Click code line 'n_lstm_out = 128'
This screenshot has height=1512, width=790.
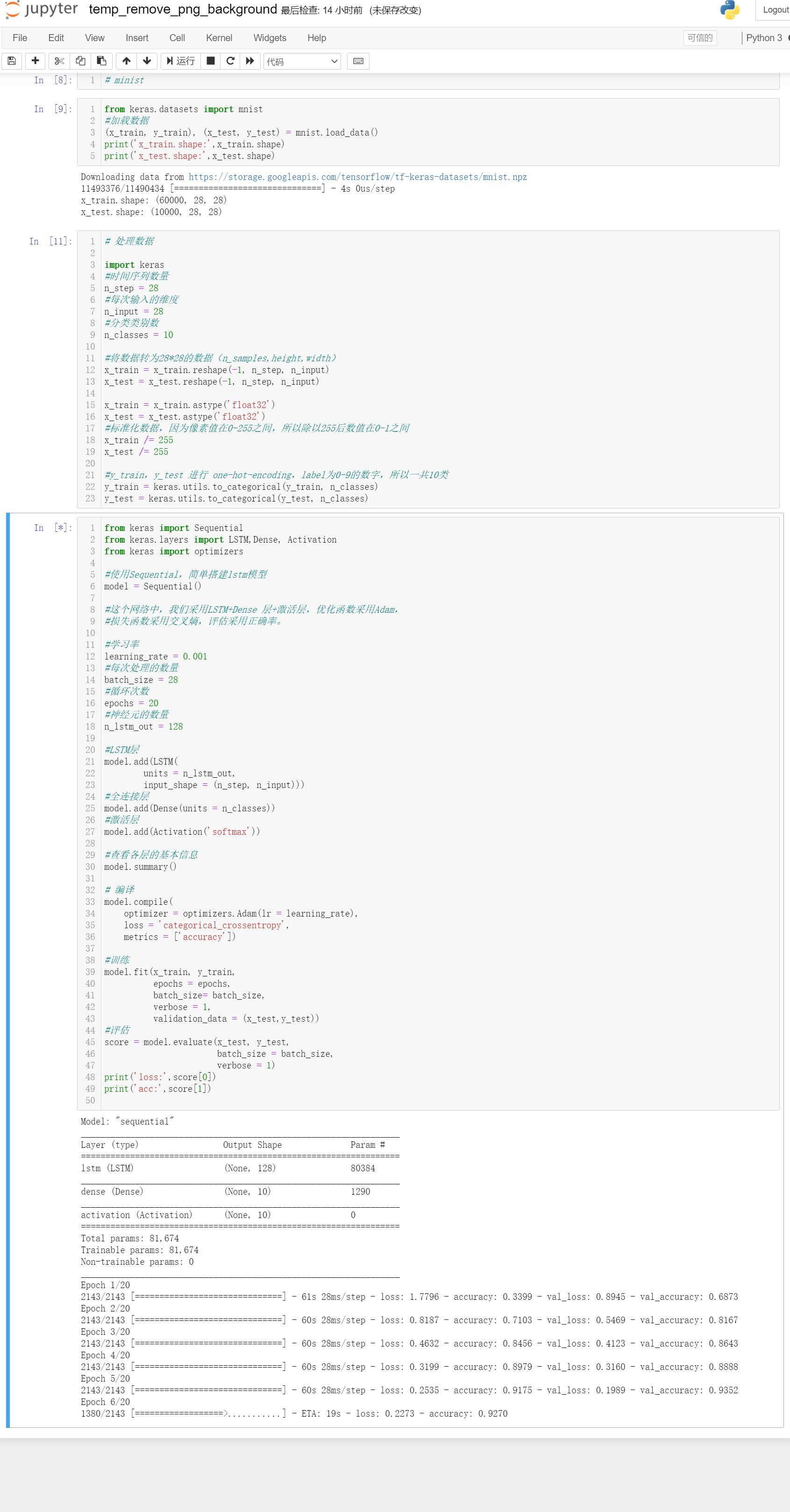(x=144, y=727)
